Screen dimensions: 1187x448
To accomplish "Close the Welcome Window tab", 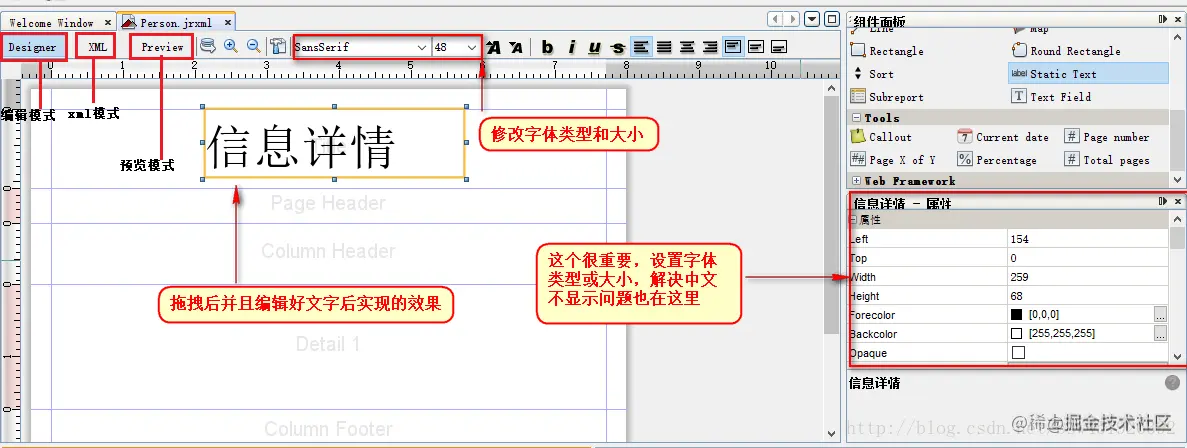I will (107, 23).
